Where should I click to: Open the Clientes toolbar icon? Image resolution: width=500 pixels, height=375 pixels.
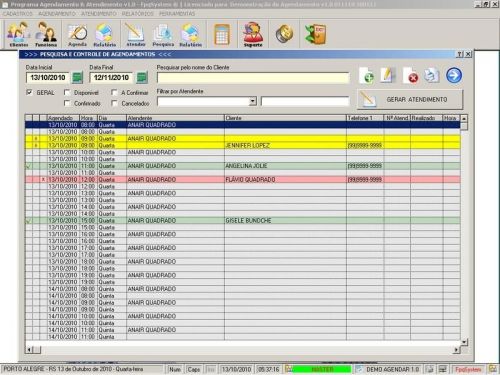pyautogui.click(x=19, y=34)
